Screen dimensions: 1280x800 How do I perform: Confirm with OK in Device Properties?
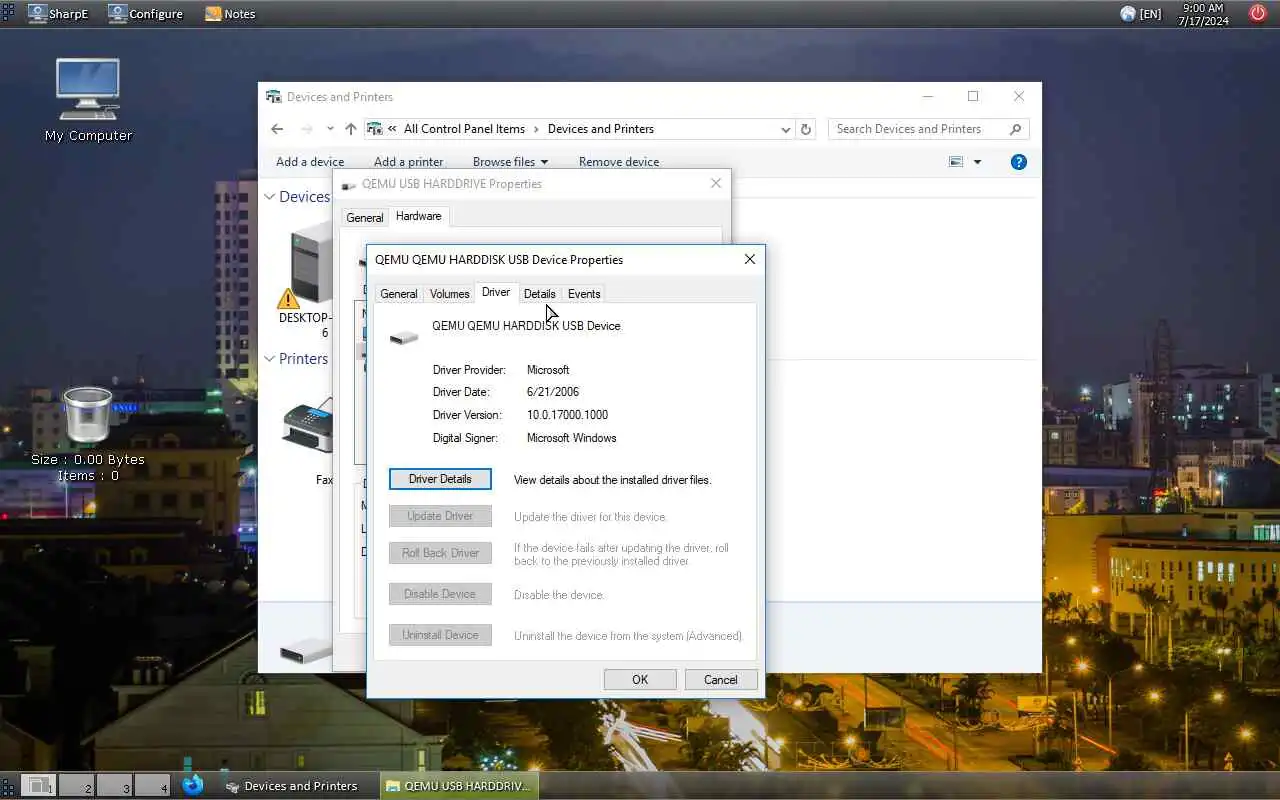click(640, 680)
